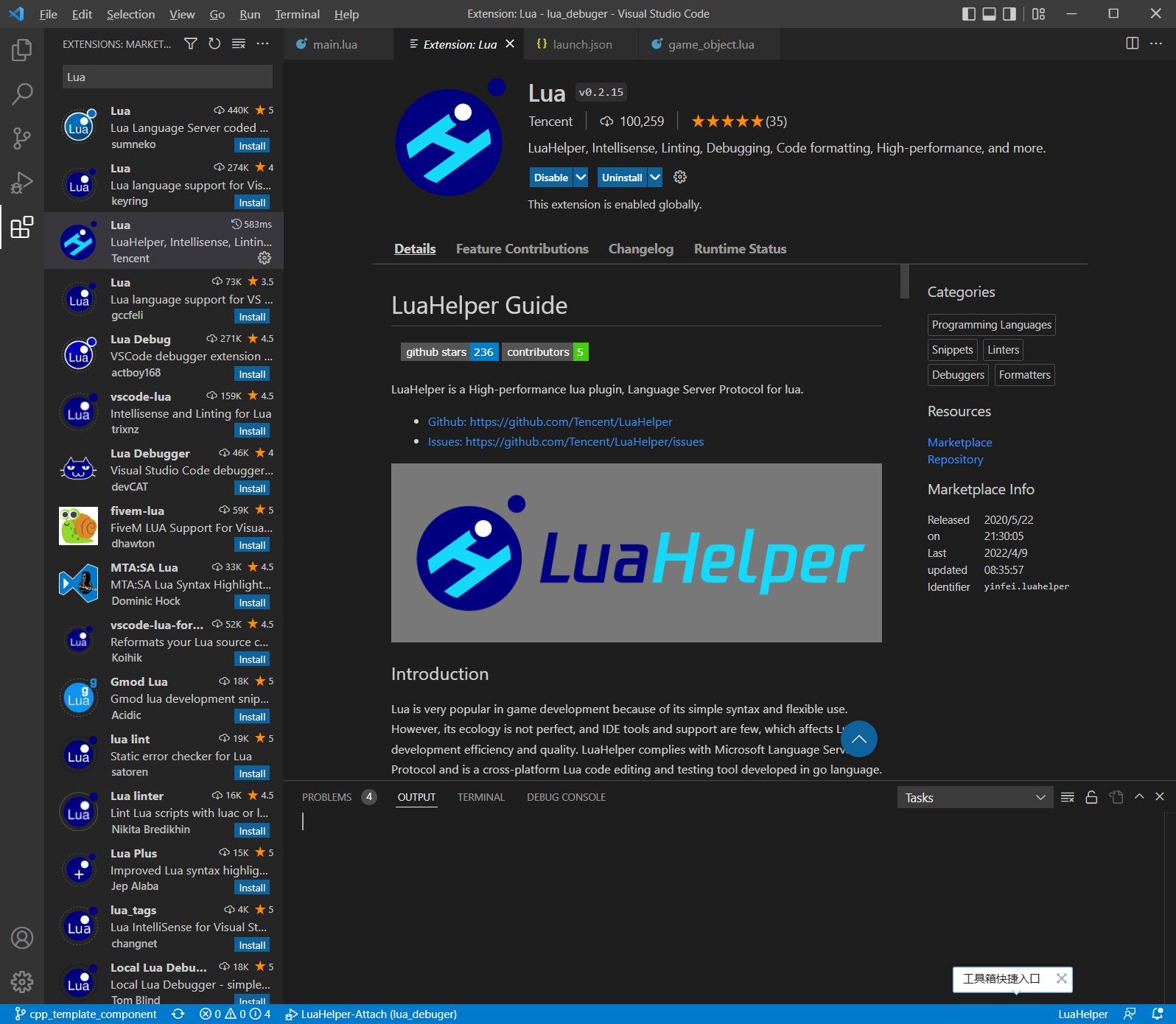Switch to the Problems panel tab
Viewport: 1176px width, 1024px height.
[x=338, y=797]
